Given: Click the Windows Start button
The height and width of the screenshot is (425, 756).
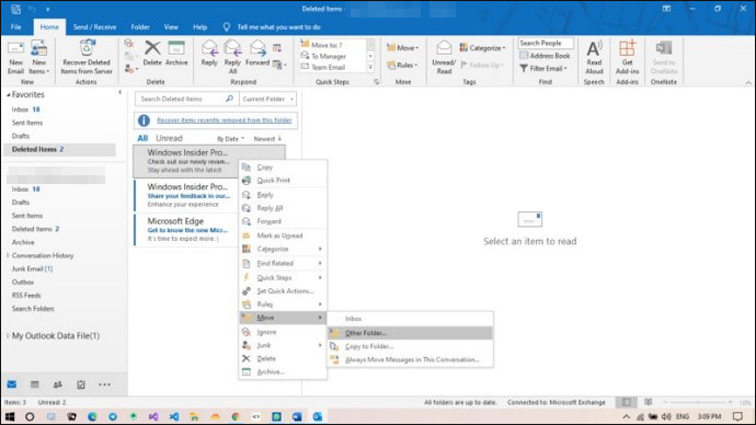Looking at the screenshot, I should pos(10,416).
